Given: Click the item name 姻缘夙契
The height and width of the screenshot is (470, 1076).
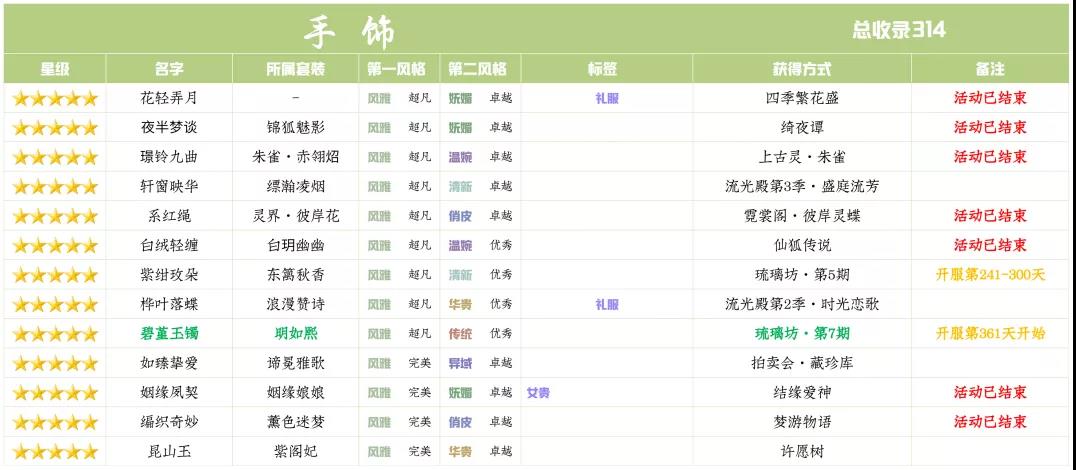Looking at the screenshot, I should tap(169, 393).
